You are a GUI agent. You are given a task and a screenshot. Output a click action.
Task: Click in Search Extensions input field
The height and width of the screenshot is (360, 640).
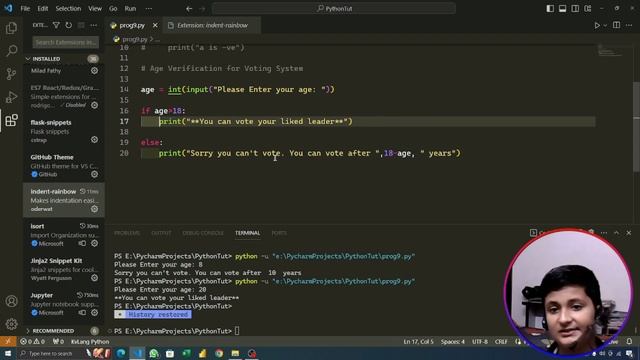pos(65,42)
